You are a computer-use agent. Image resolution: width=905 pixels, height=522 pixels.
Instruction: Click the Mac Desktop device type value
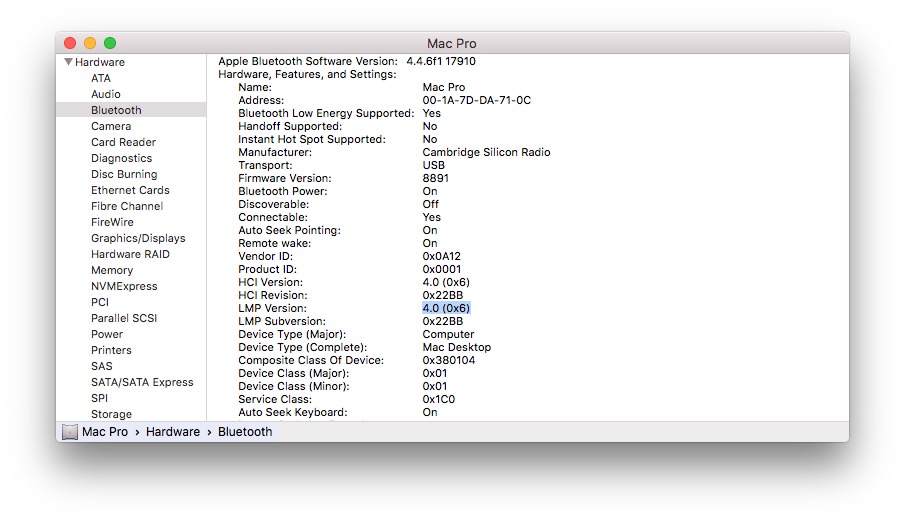pos(457,347)
